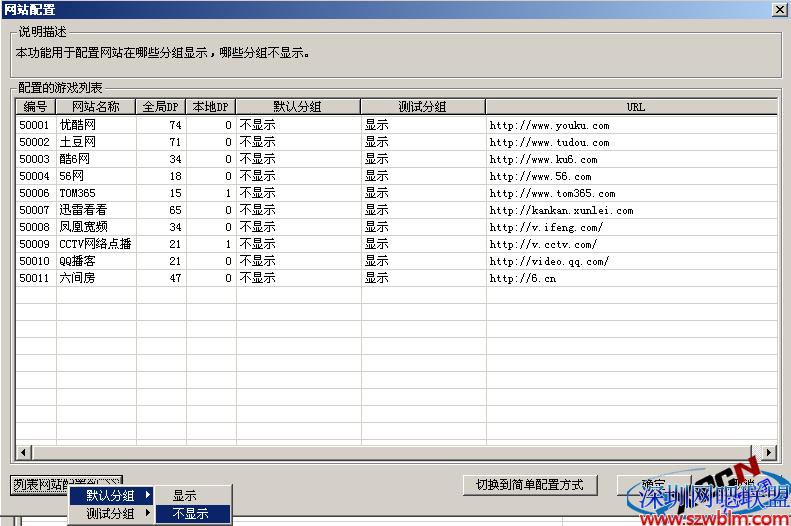
Task: Click the 本地DP column header
Action: (x=211, y=107)
